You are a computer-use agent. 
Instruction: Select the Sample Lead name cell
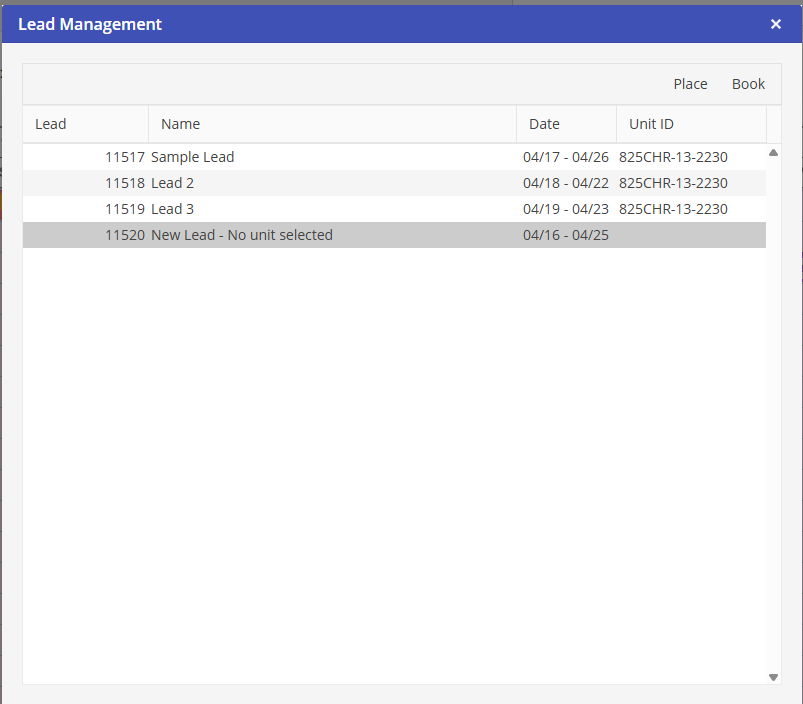click(x=193, y=157)
